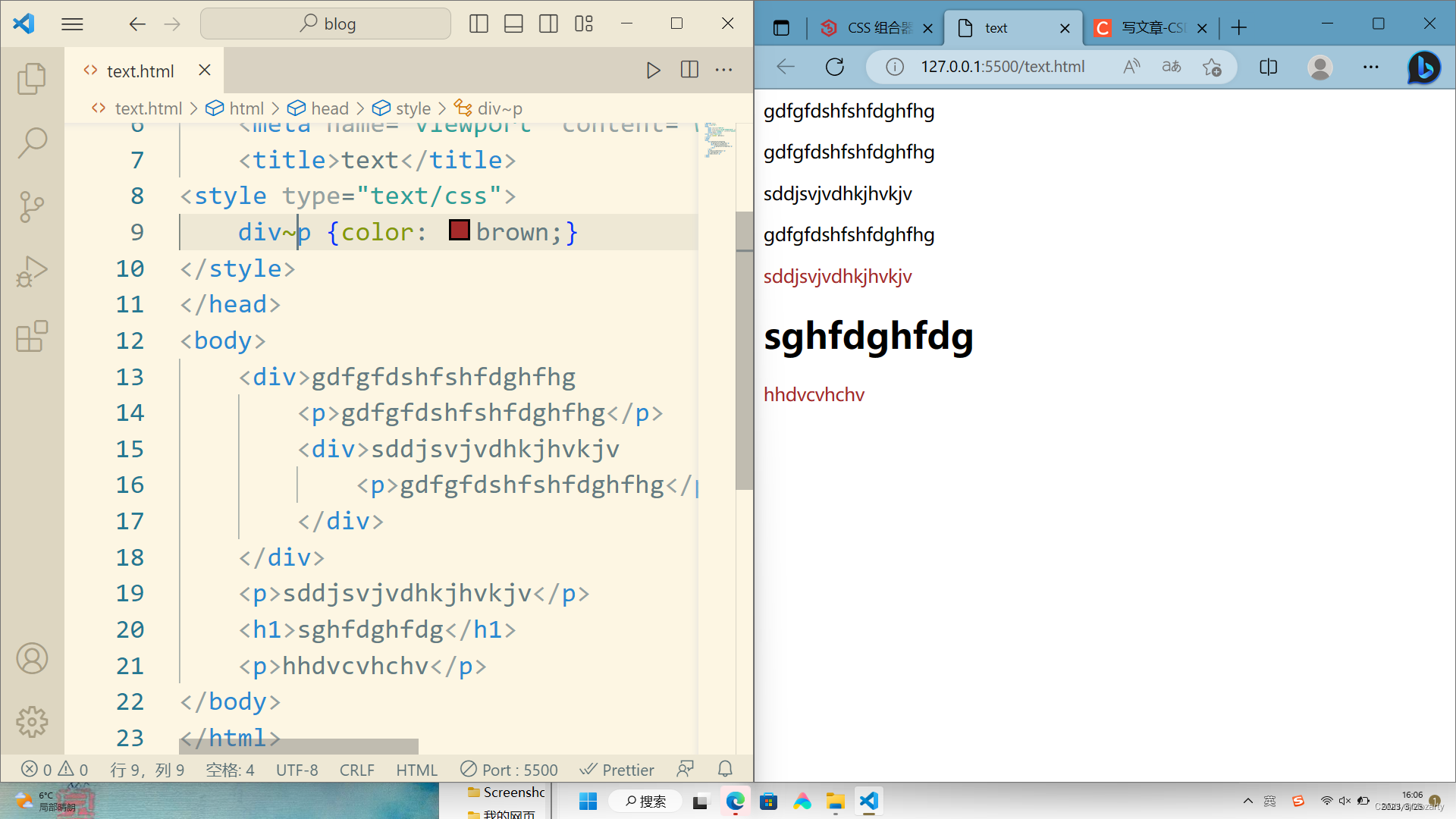Open File Explorer from the taskbar

point(835,801)
